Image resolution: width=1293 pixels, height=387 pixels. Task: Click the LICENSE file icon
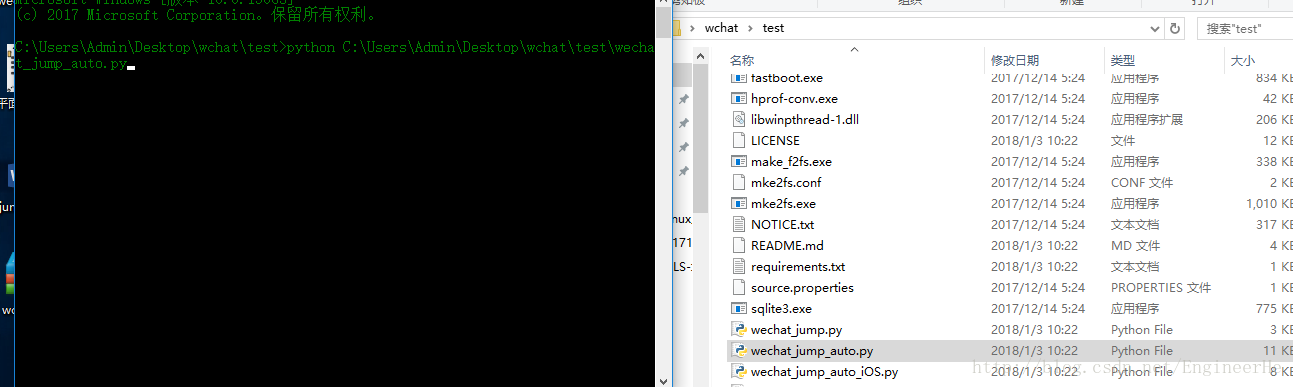pyautogui.click(x=739, y=140)
